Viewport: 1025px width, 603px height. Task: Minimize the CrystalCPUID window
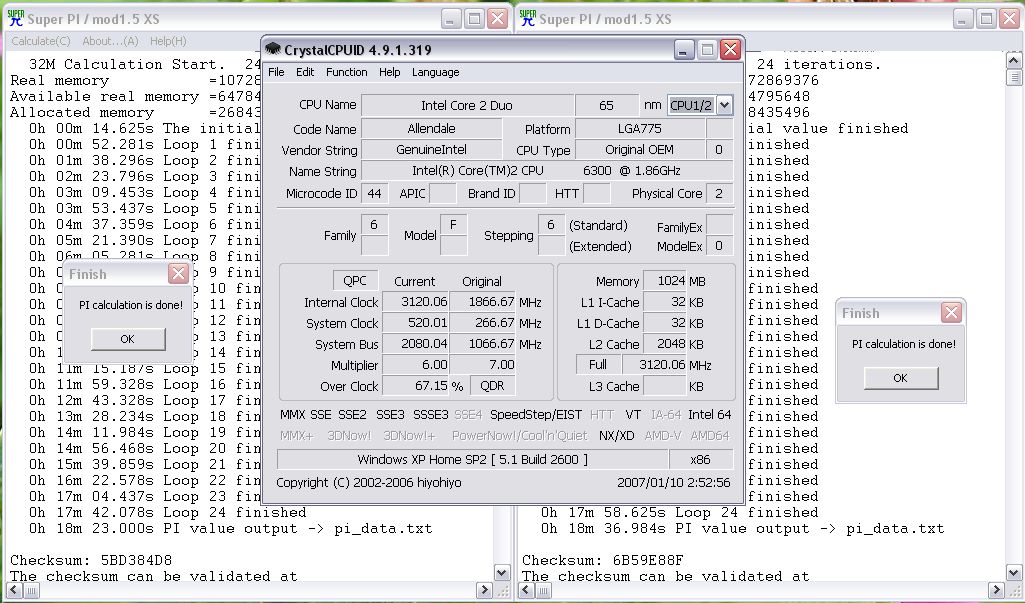(684, 50)
